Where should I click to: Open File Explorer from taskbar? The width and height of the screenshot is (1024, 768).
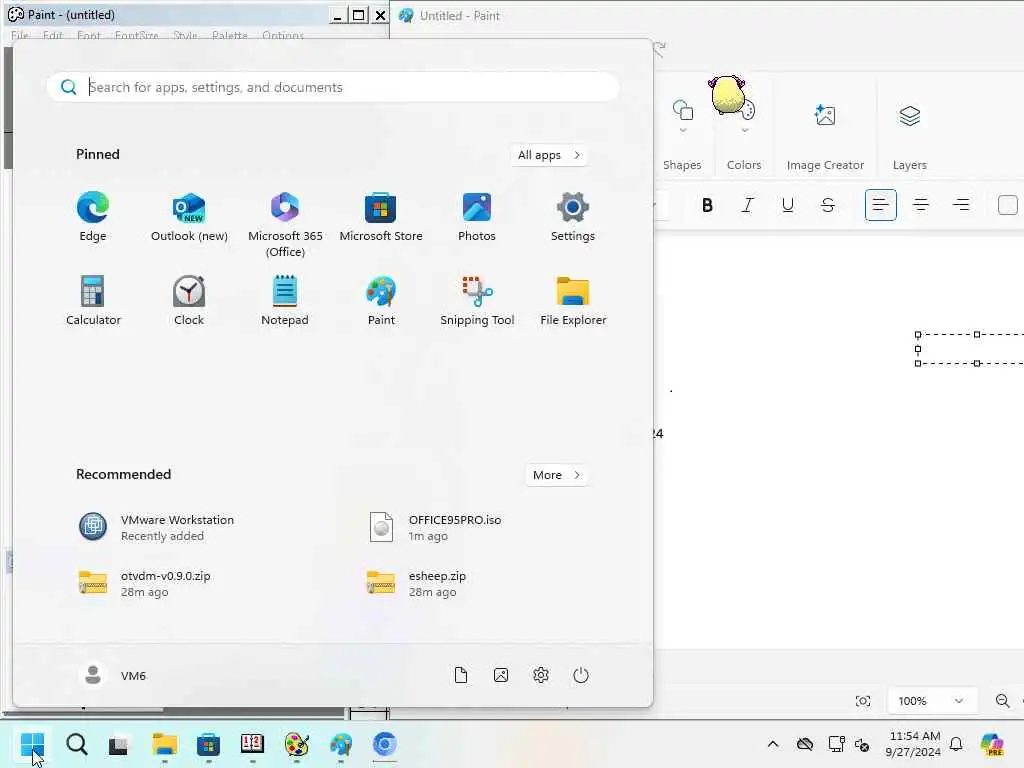(165, 744)
